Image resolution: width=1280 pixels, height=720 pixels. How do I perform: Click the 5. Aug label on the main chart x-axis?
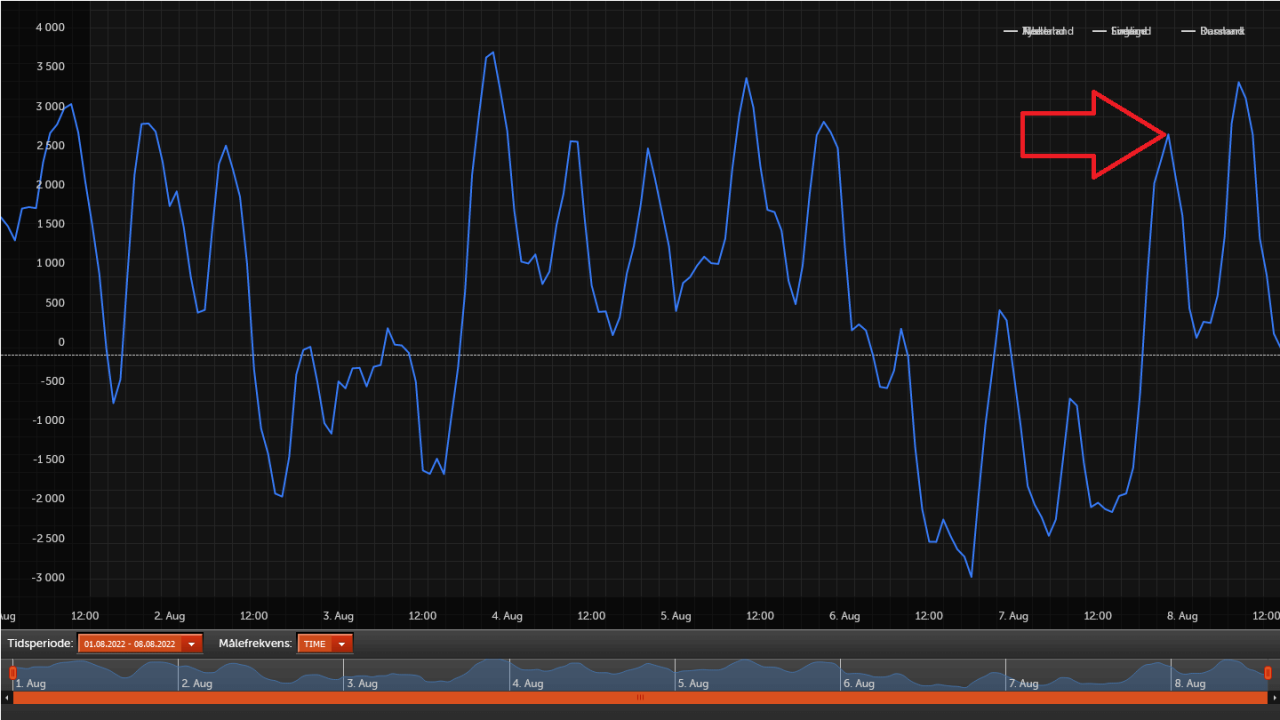pyautogui.click(x=676, y=616)
